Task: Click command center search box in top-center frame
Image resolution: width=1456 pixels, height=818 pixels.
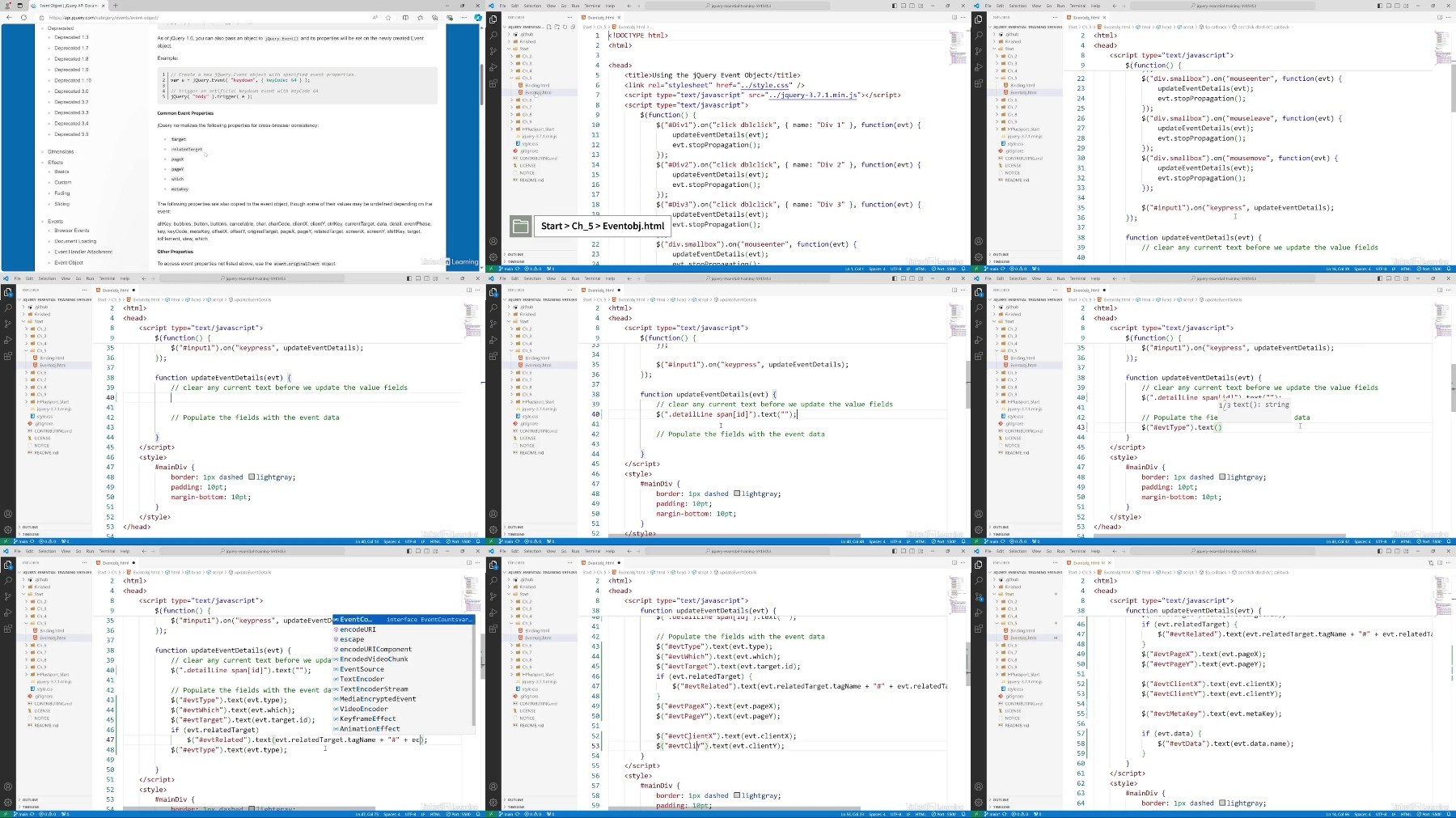Action: pyautogui.click(x=738, y=6)
